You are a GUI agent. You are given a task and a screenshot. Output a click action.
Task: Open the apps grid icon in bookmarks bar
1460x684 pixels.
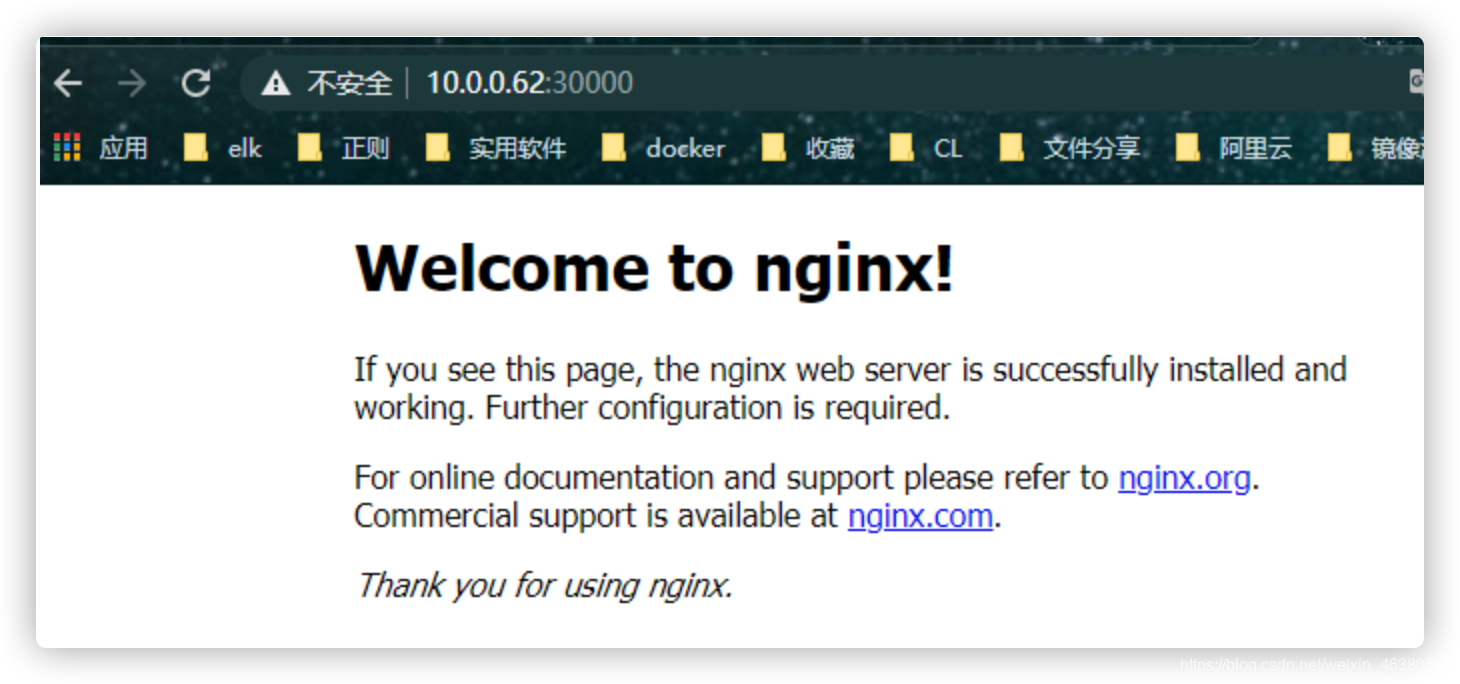(x=67, y=147)
